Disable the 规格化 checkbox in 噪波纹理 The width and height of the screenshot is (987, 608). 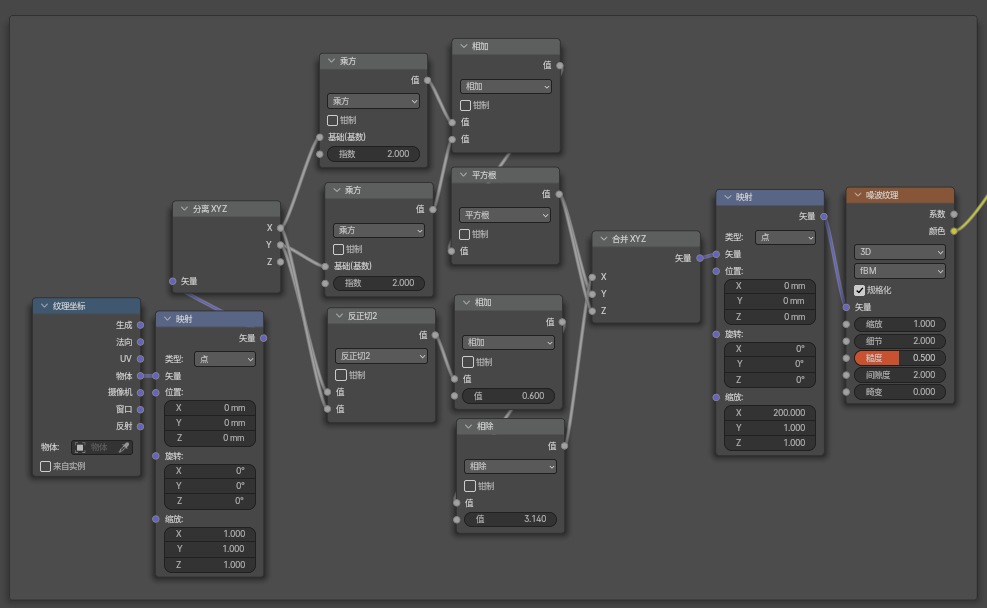(x=860, y=290)
